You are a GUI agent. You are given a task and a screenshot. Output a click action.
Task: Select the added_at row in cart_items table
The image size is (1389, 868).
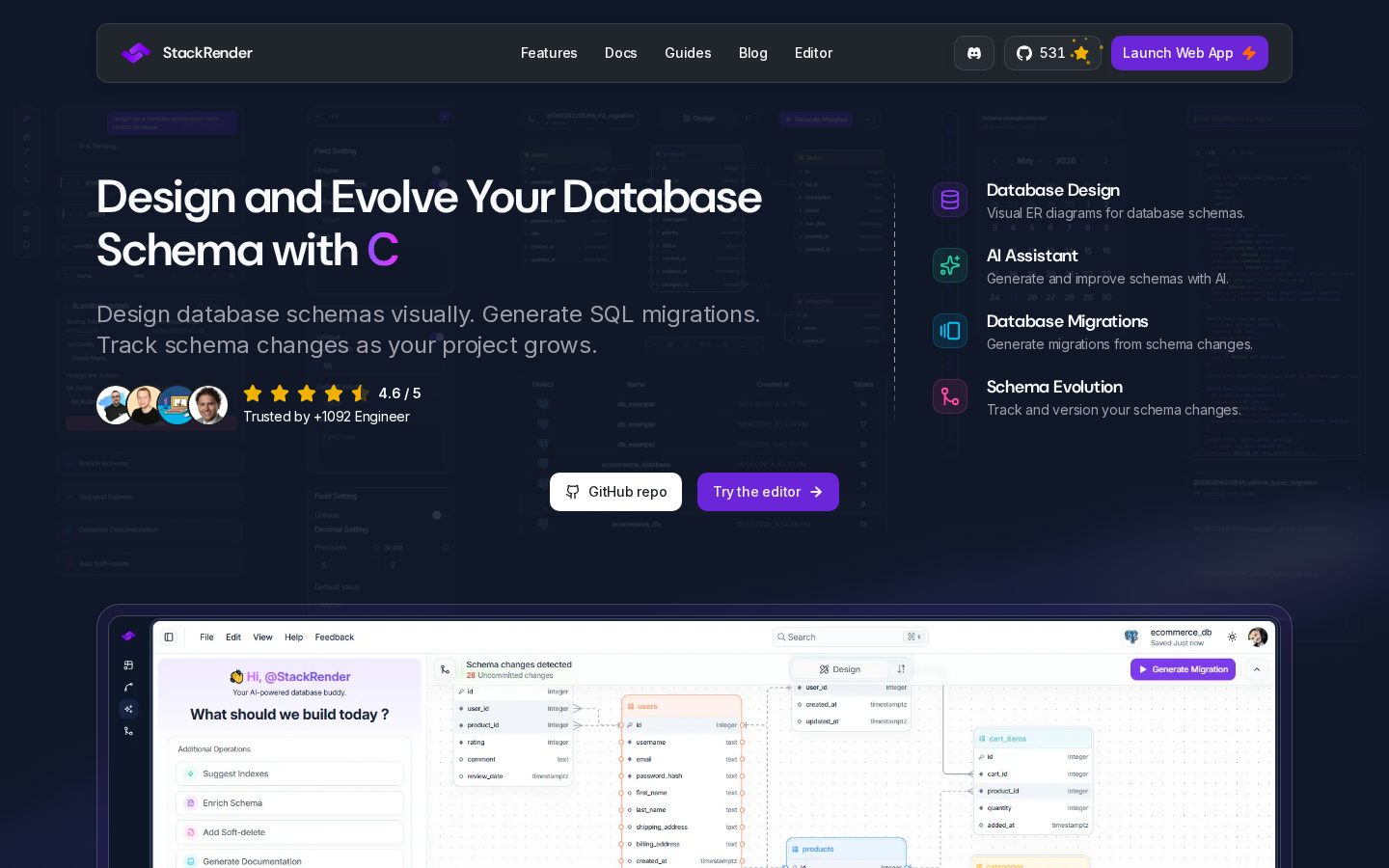click(x=1033, y=826)
